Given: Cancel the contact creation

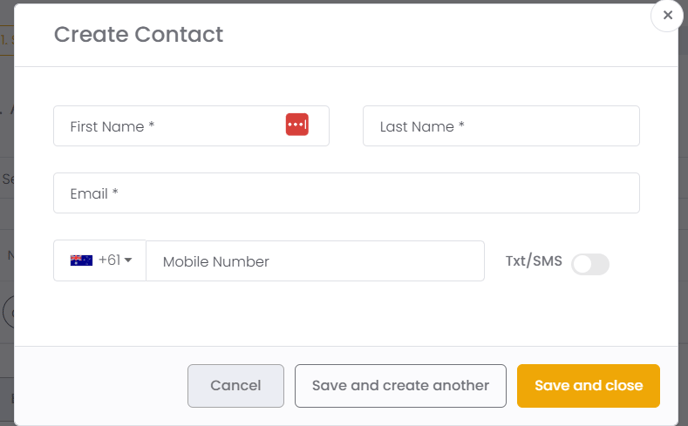Looking at the screenshot, I should (236, 386).
